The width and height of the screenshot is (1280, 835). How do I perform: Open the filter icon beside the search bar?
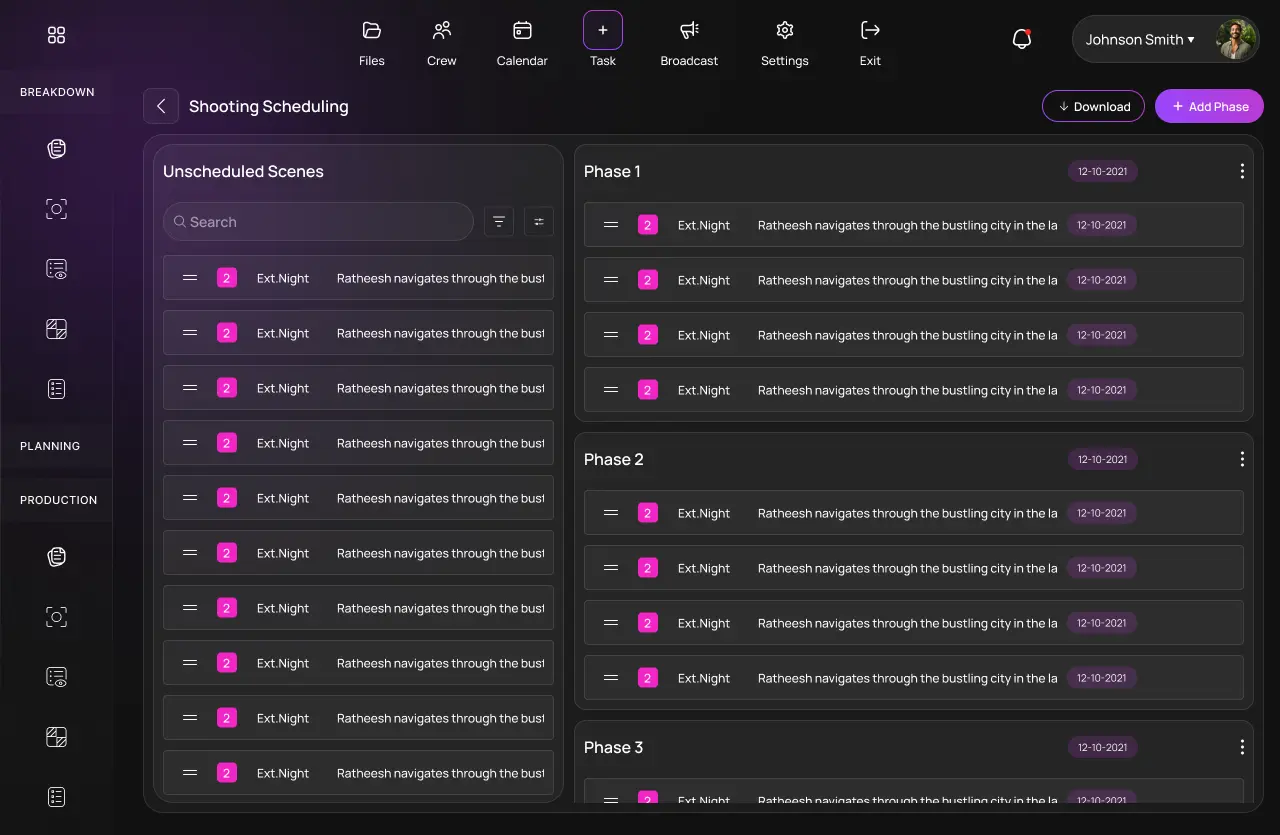point(498,221)
